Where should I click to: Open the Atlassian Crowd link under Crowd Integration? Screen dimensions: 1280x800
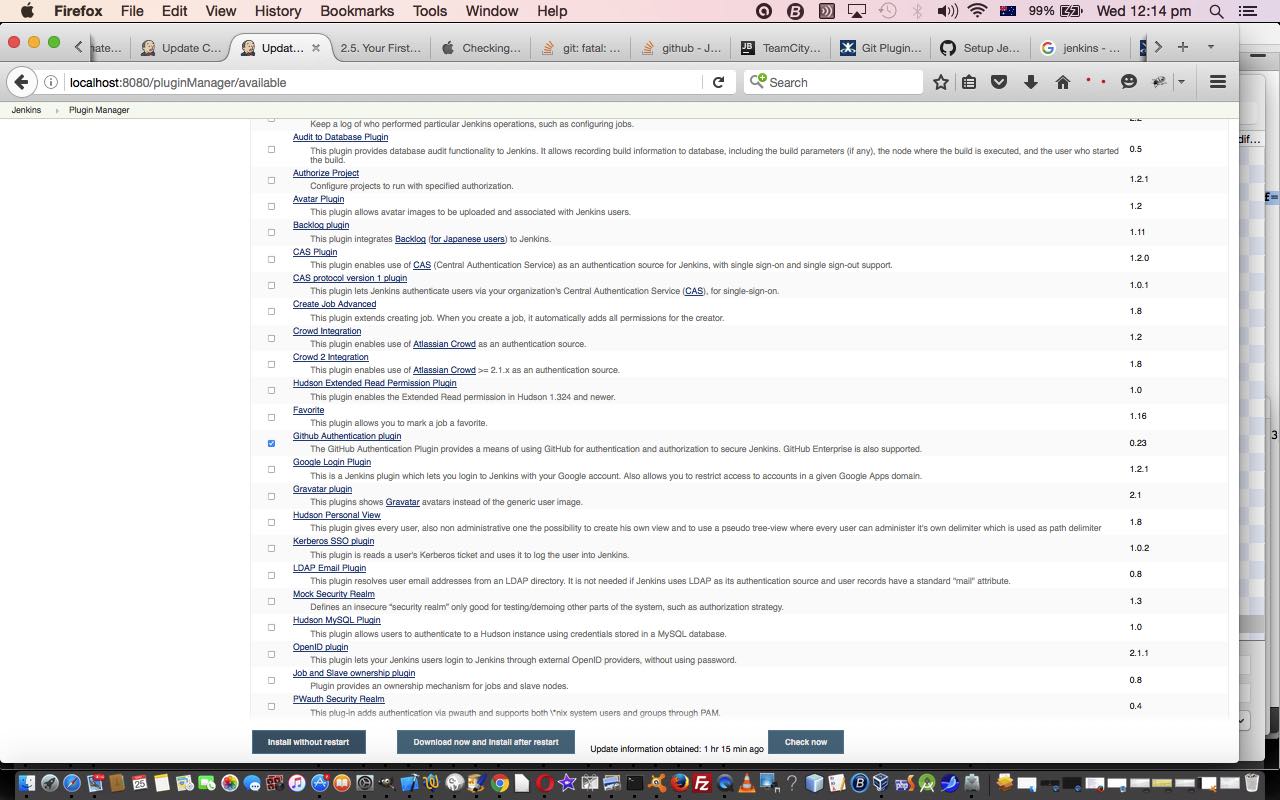(444, 344)
